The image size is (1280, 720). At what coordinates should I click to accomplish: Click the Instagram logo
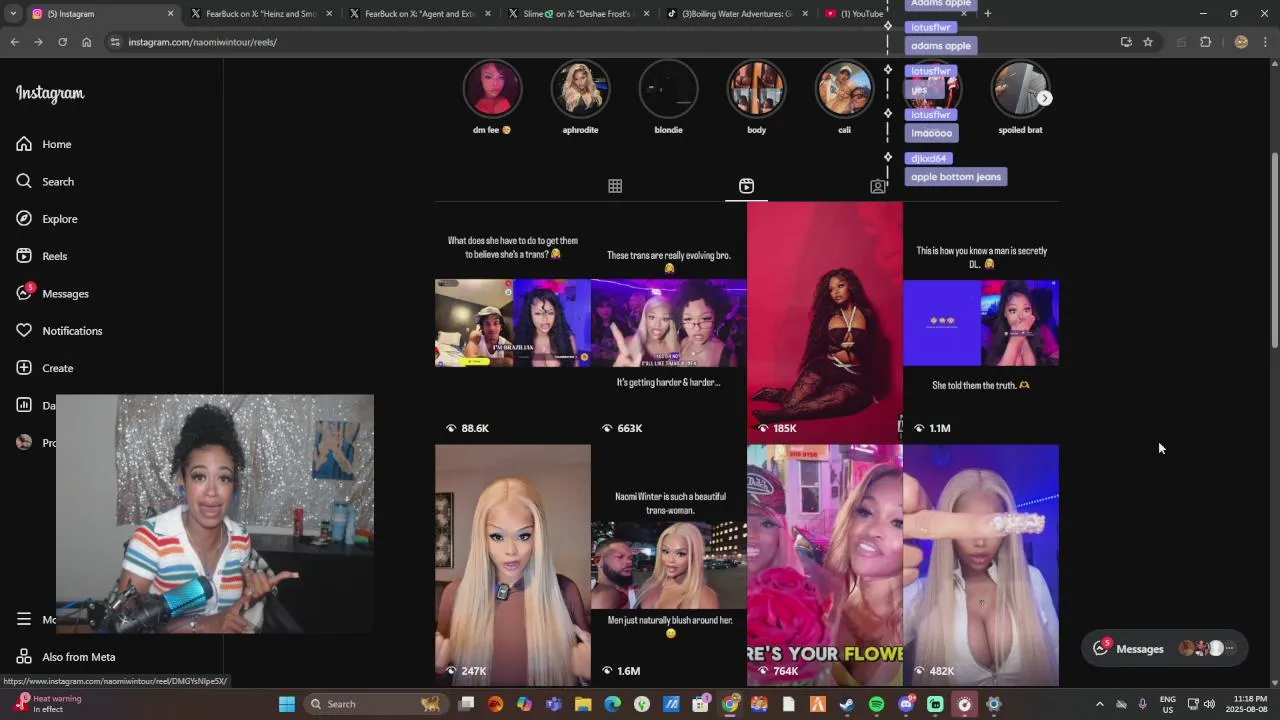pos(50,94)
